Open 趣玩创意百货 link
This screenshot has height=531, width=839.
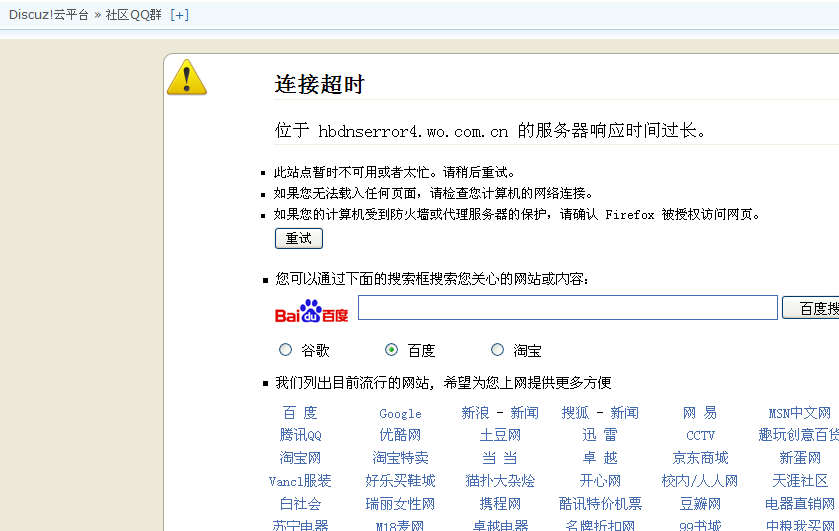click(x=798, y=435)
